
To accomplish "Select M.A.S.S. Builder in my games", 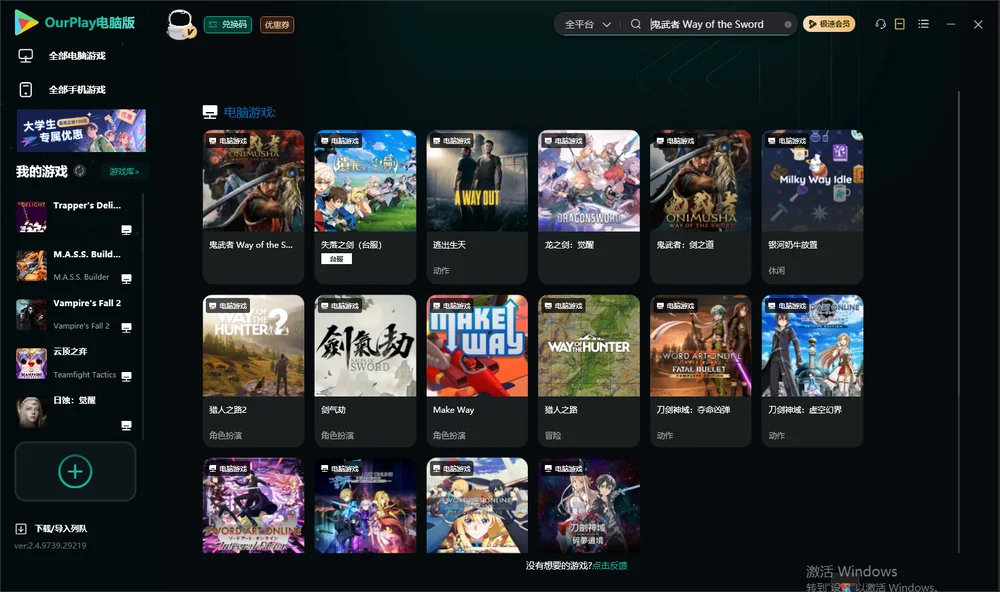I will tap(75, 265).
